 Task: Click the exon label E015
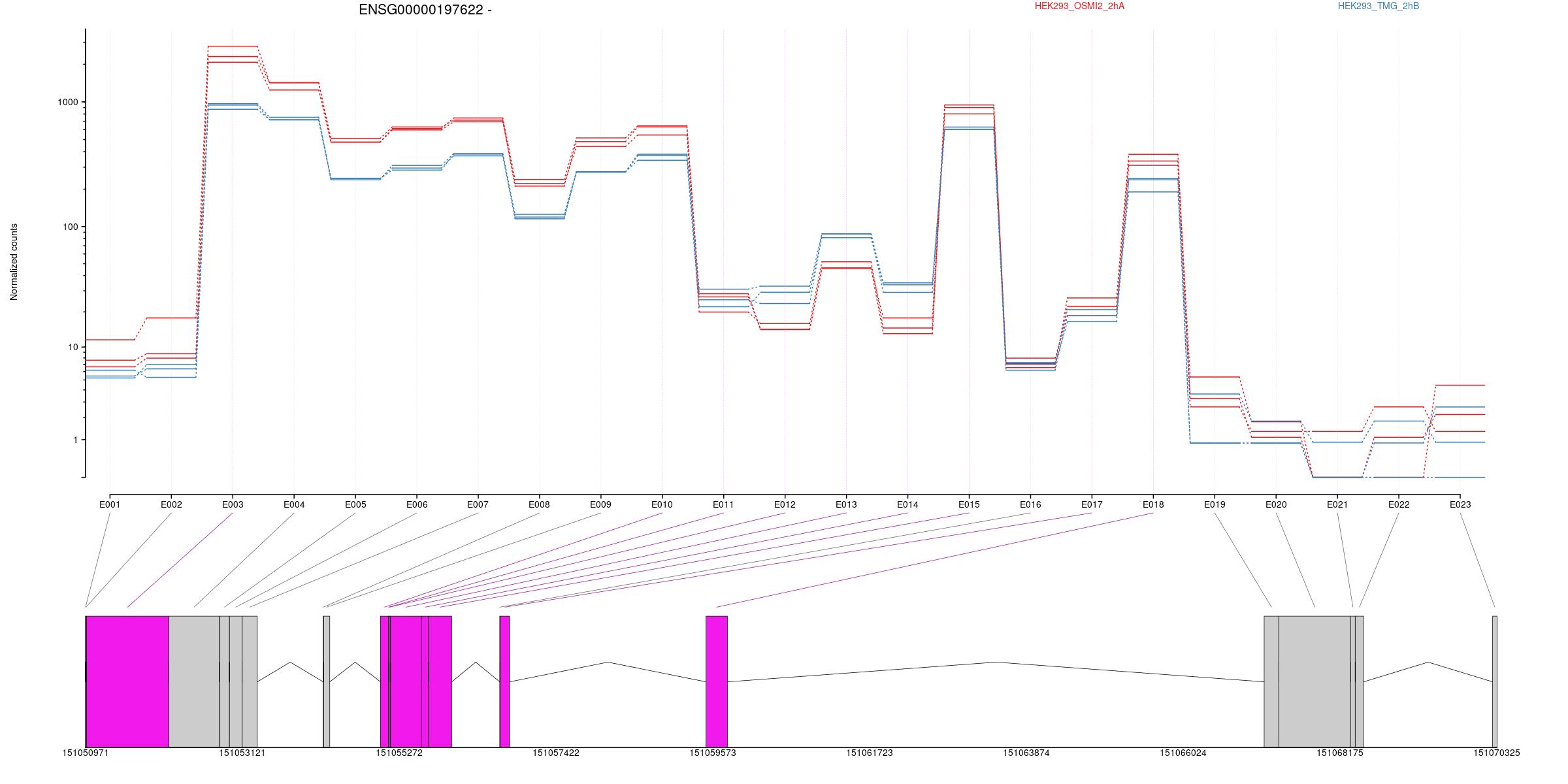(969, 504)
